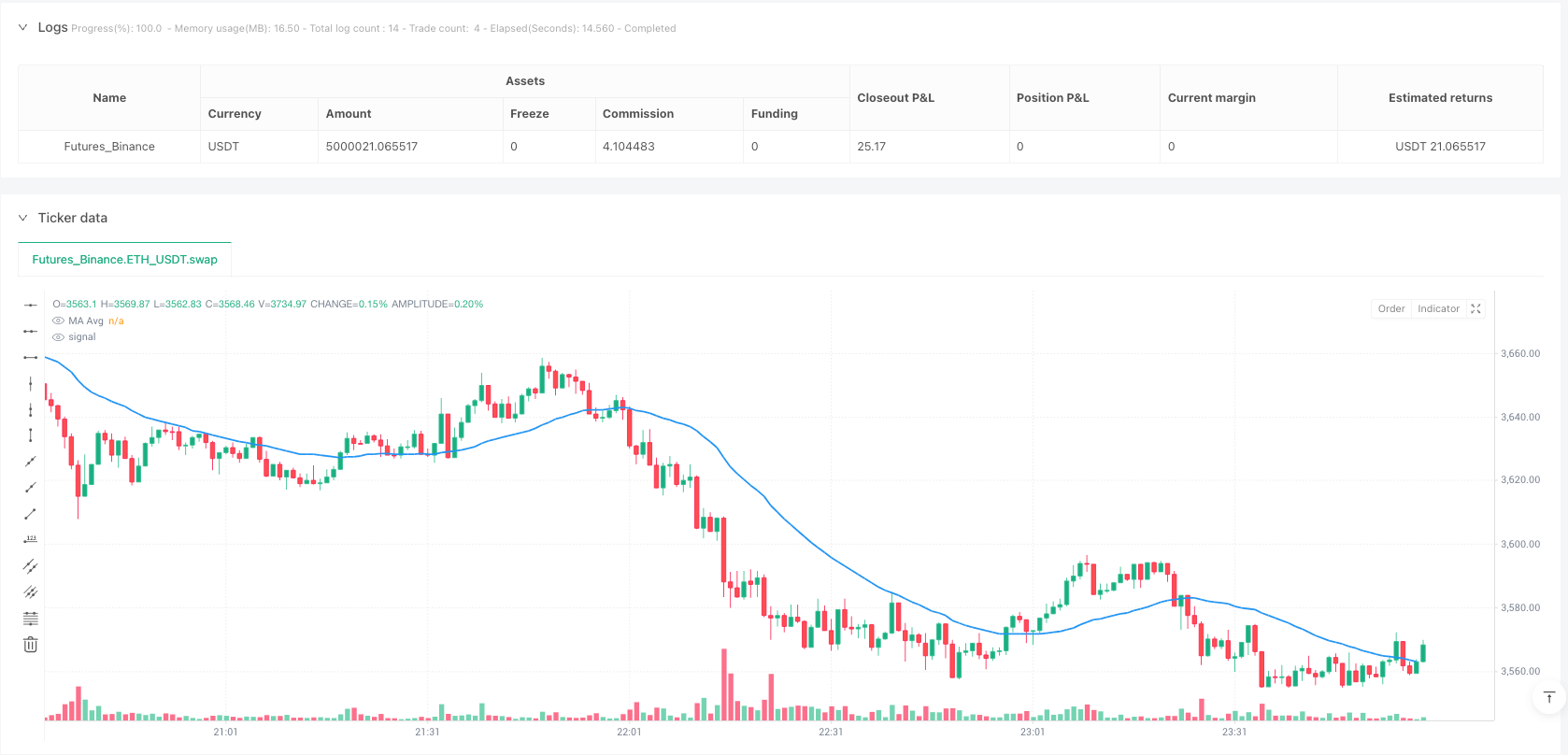Collapse the Ticker data section

23,218
